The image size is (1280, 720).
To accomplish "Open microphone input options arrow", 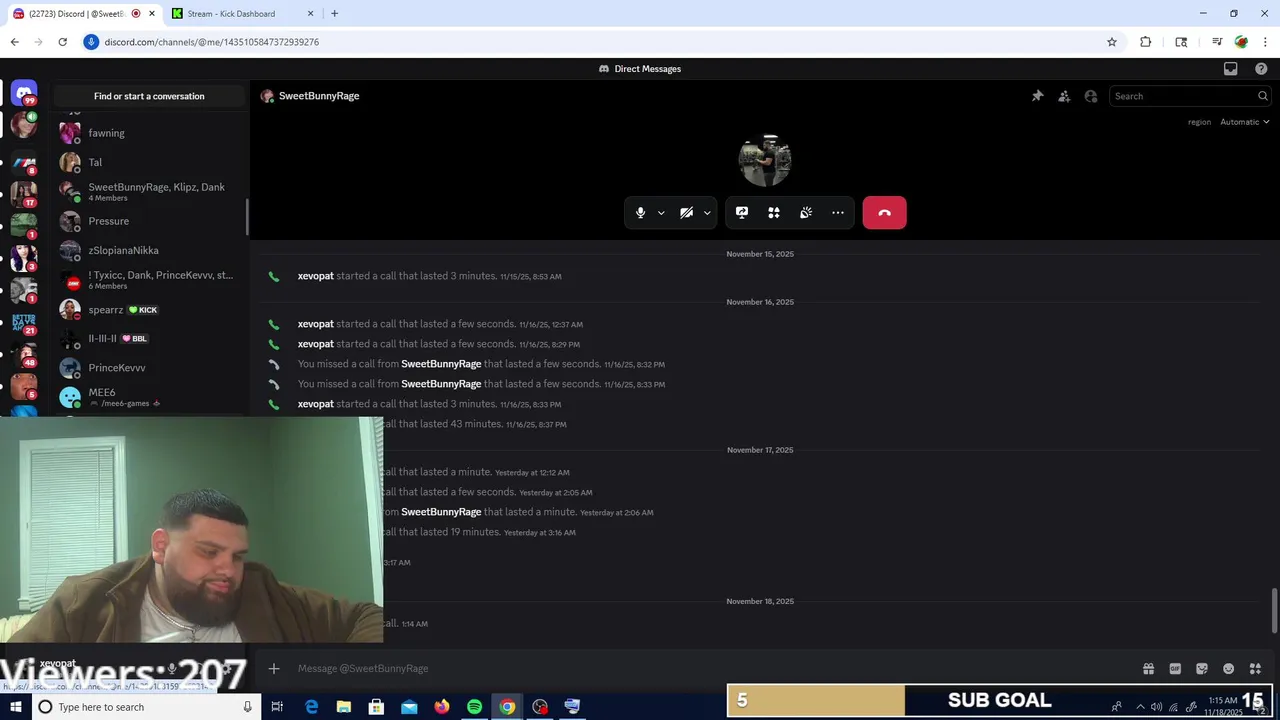I will coord(661,213).
